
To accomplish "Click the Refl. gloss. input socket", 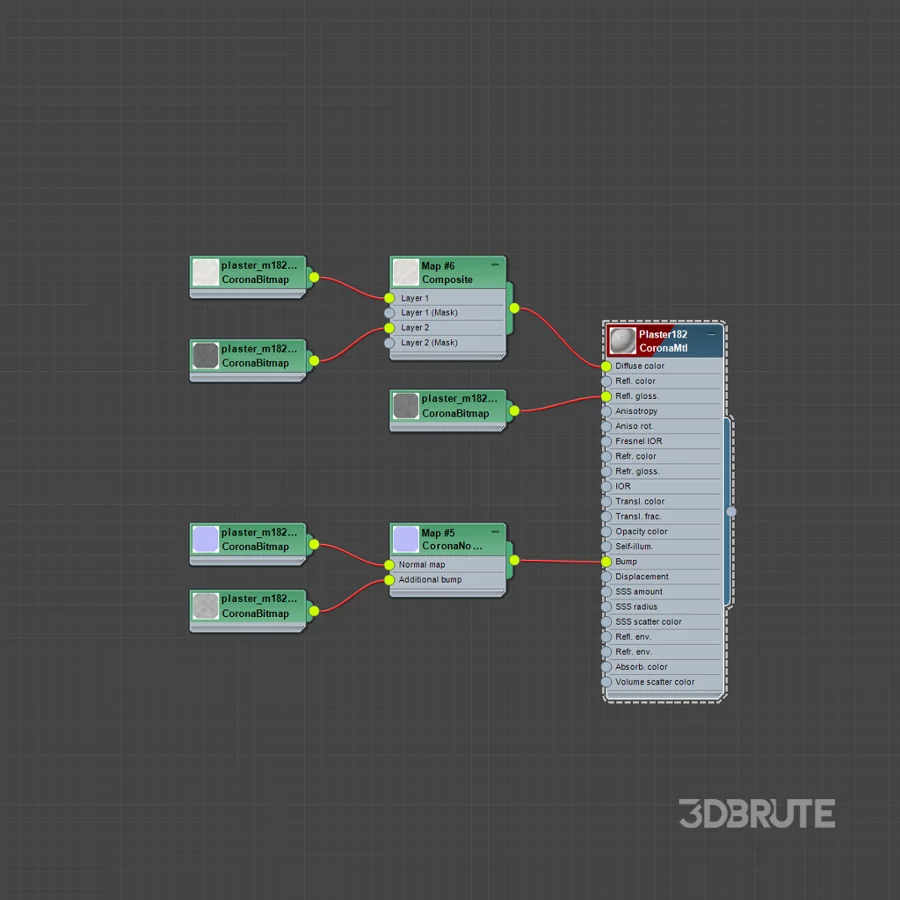I will click(x=607, y=396).
